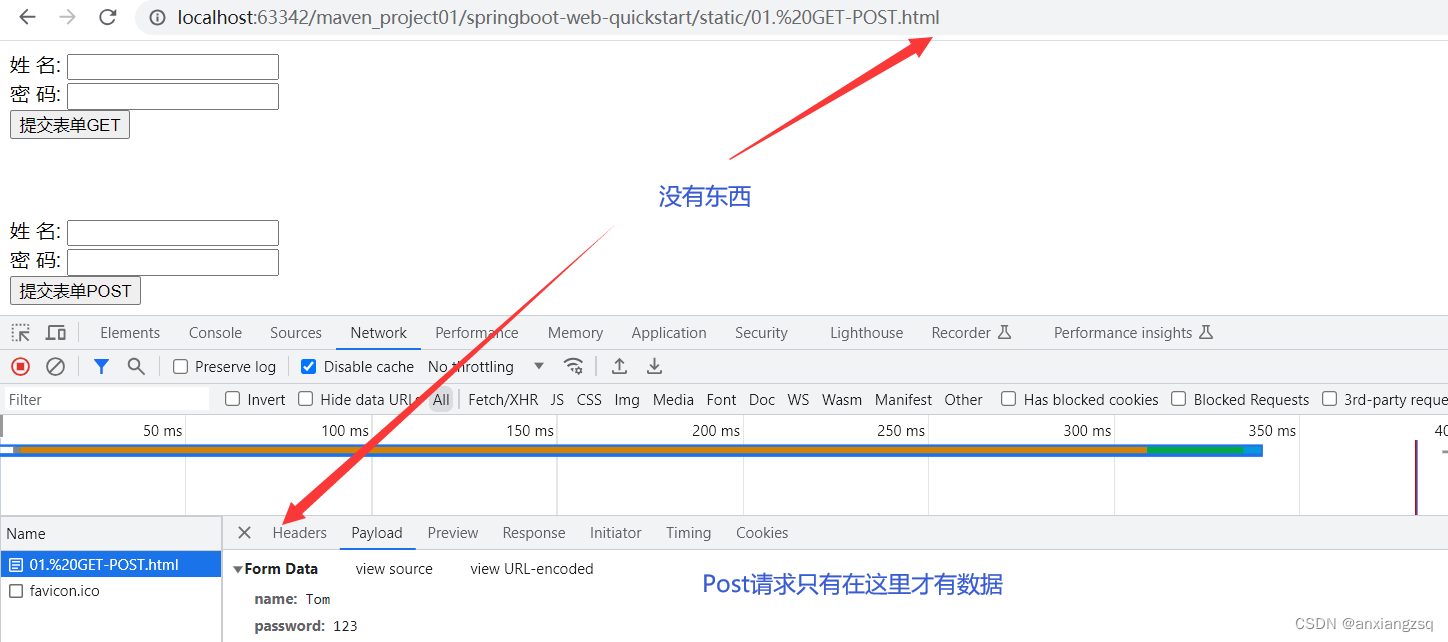The image size is (1448, 642).
Task: Toggle the device toolbar emulation icon
Action: coord(55,331)
